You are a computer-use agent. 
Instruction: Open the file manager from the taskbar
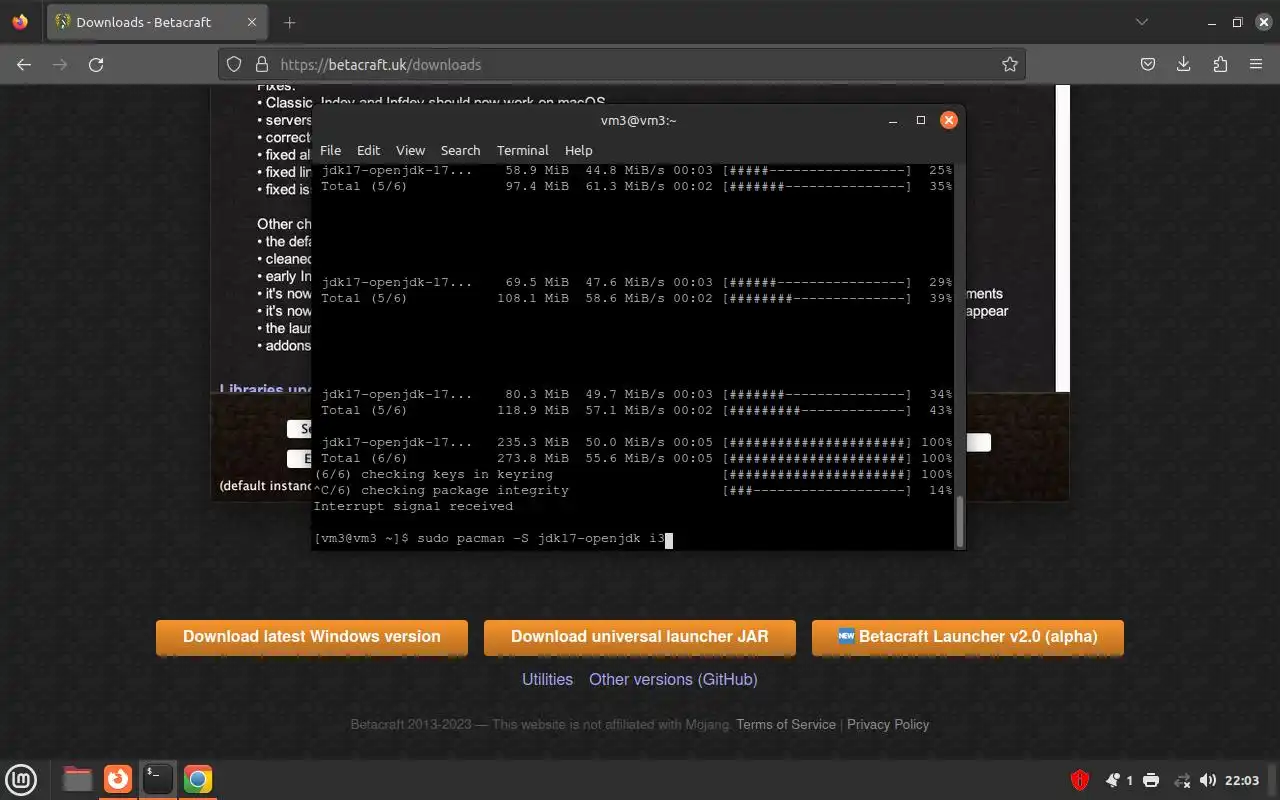[x=77, y=779]
